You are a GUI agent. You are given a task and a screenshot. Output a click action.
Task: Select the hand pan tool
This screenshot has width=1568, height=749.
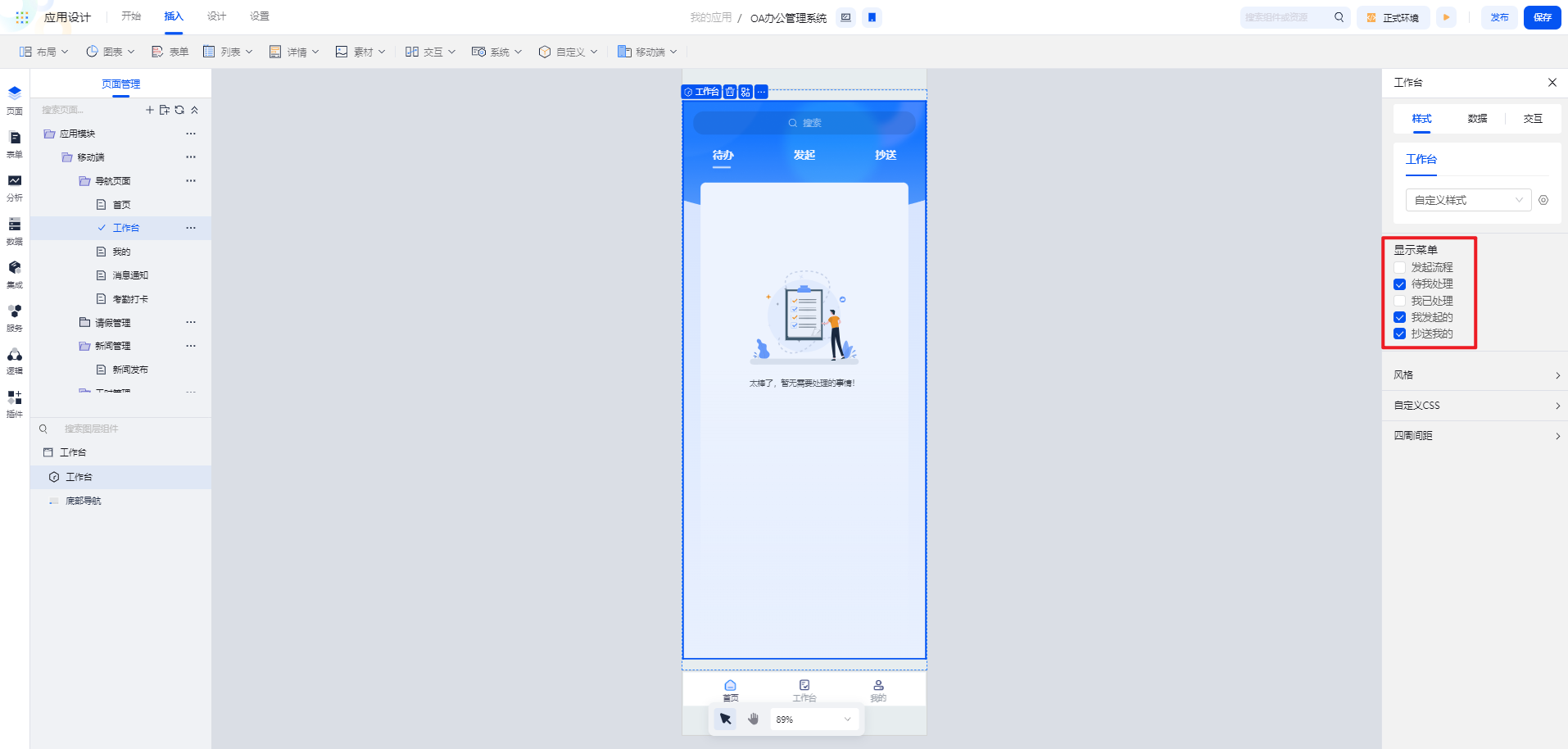click(x=754, y=719)
